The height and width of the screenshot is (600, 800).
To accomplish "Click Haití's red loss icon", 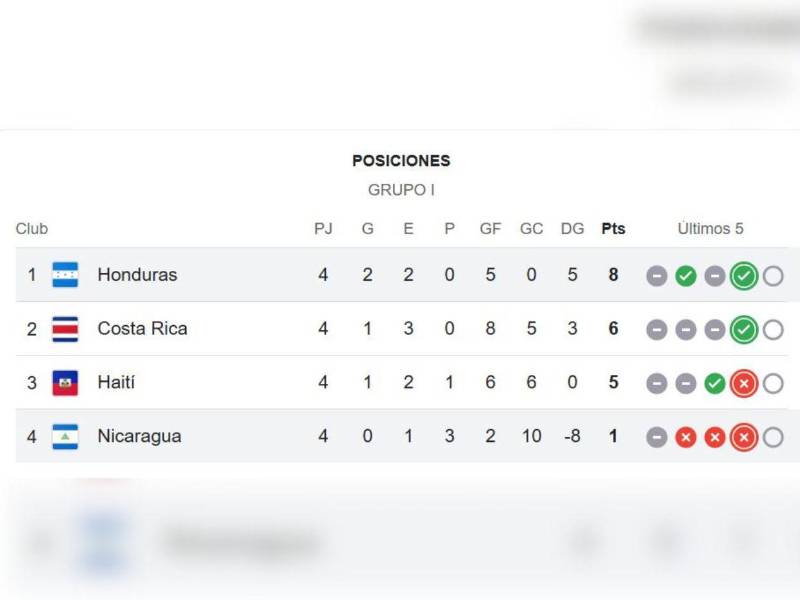I will [x=744, y=382].
